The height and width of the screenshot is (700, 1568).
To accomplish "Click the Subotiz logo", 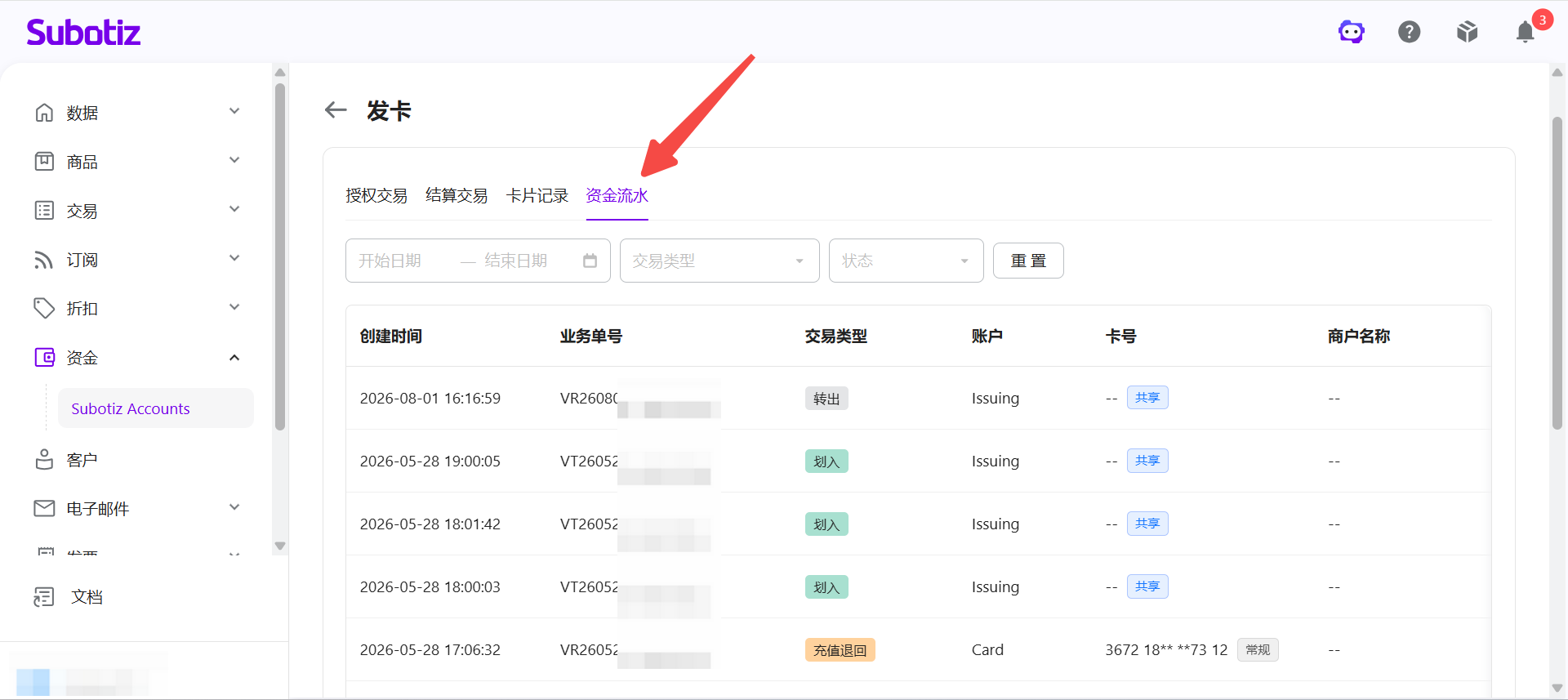I will pyautogui.click(x=83, y=33).
